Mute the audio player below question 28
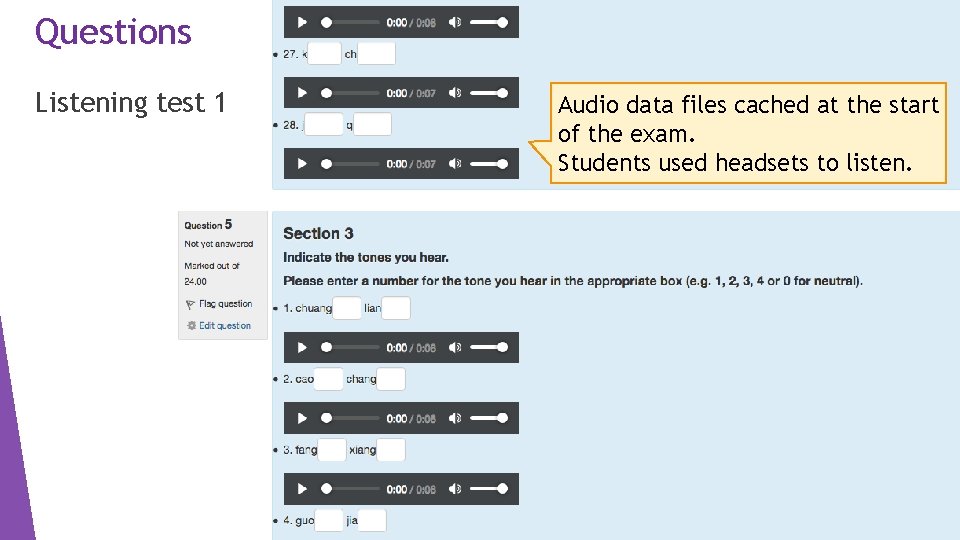The height and width of the screenshot is (540, 960). pyautogui.click(x=454, y=164)
